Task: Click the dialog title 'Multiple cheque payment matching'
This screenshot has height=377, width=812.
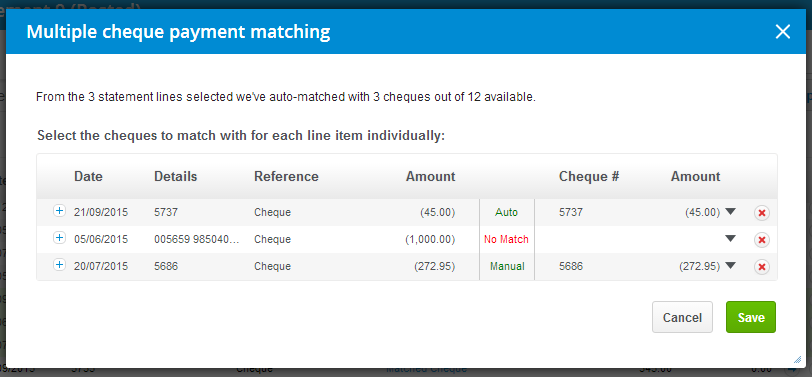Action: point(178,32)
